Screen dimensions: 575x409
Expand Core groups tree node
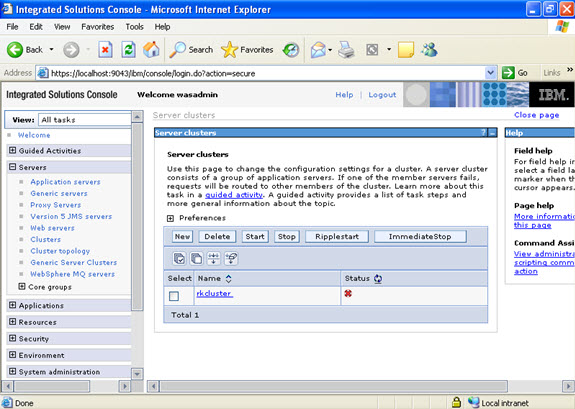pos(22,286)
